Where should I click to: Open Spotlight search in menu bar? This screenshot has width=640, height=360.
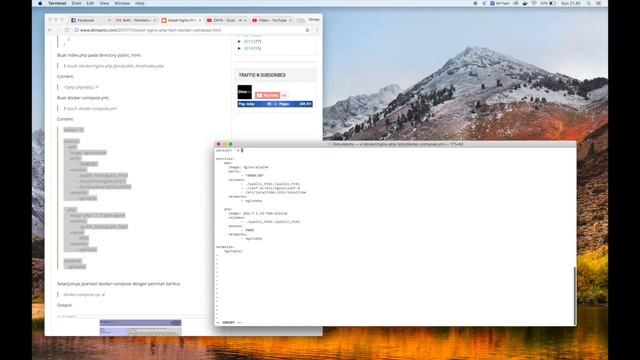[589, 3]
